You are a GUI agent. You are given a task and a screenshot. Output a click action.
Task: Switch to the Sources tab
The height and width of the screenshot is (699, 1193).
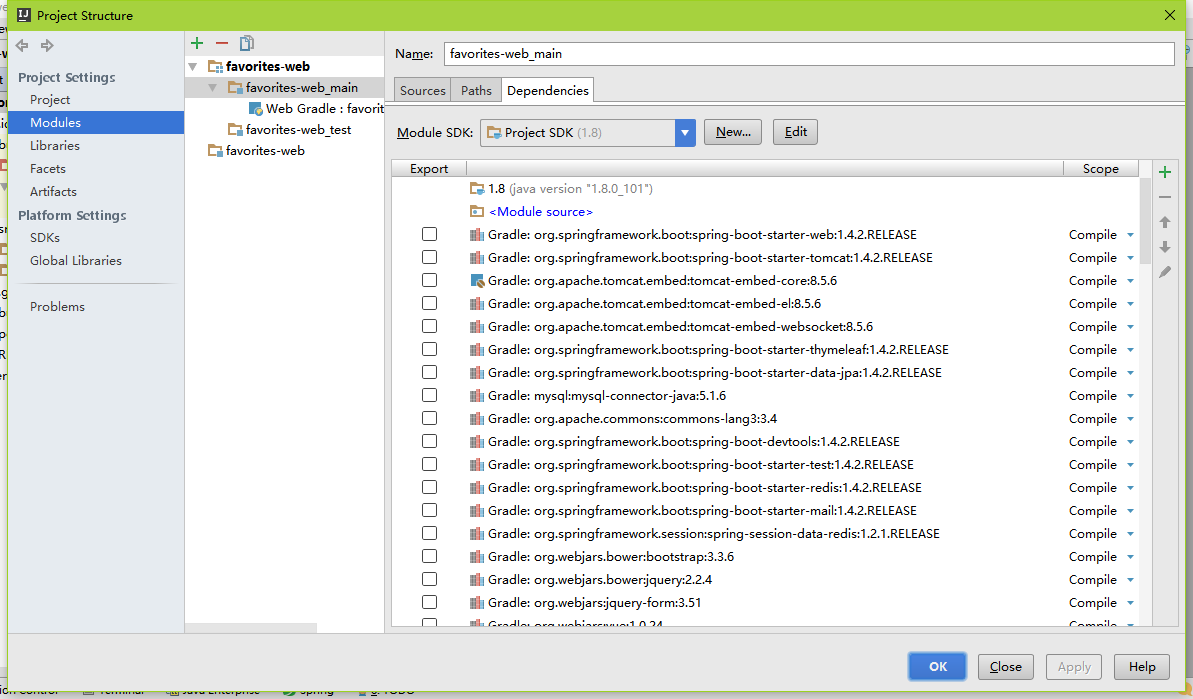[x=422, y=91]
